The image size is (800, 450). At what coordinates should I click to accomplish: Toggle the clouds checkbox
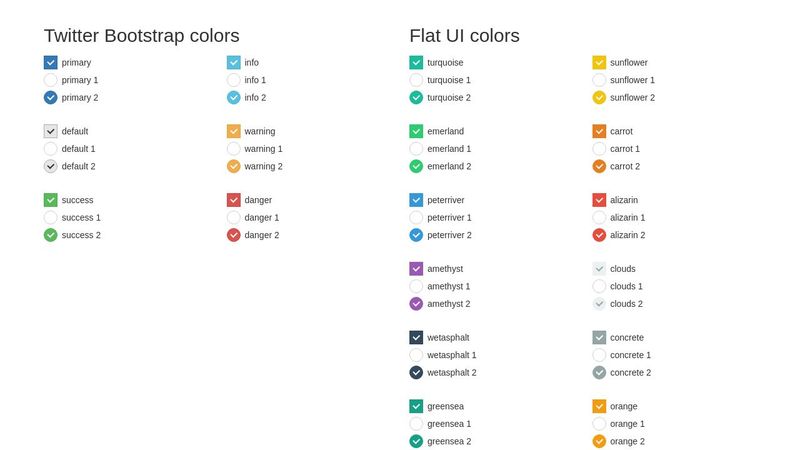pyautogui.click(x=599, y=269)
